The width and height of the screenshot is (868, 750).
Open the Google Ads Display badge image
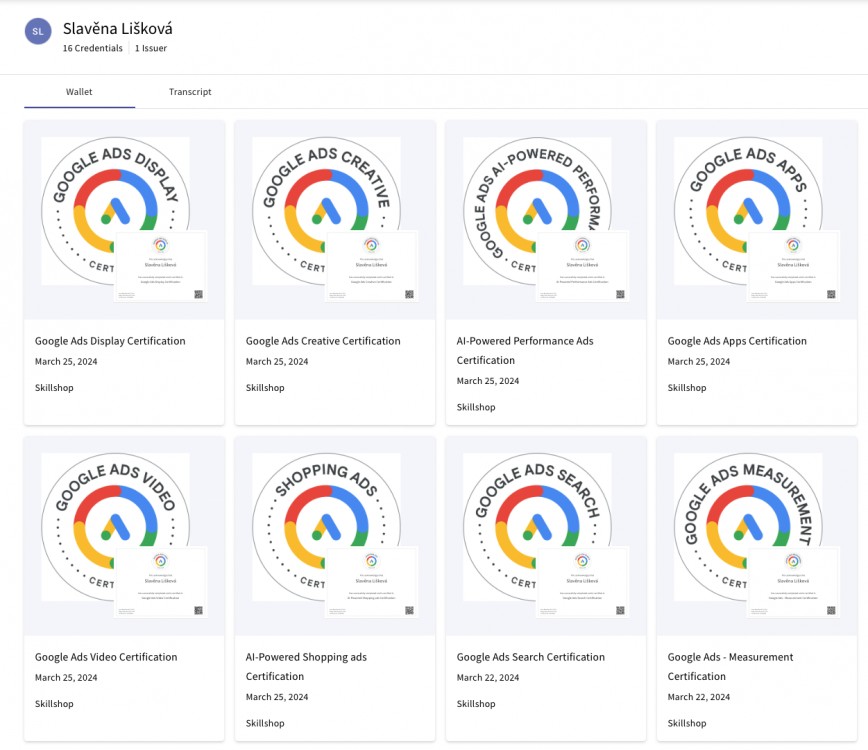point(115,211)
